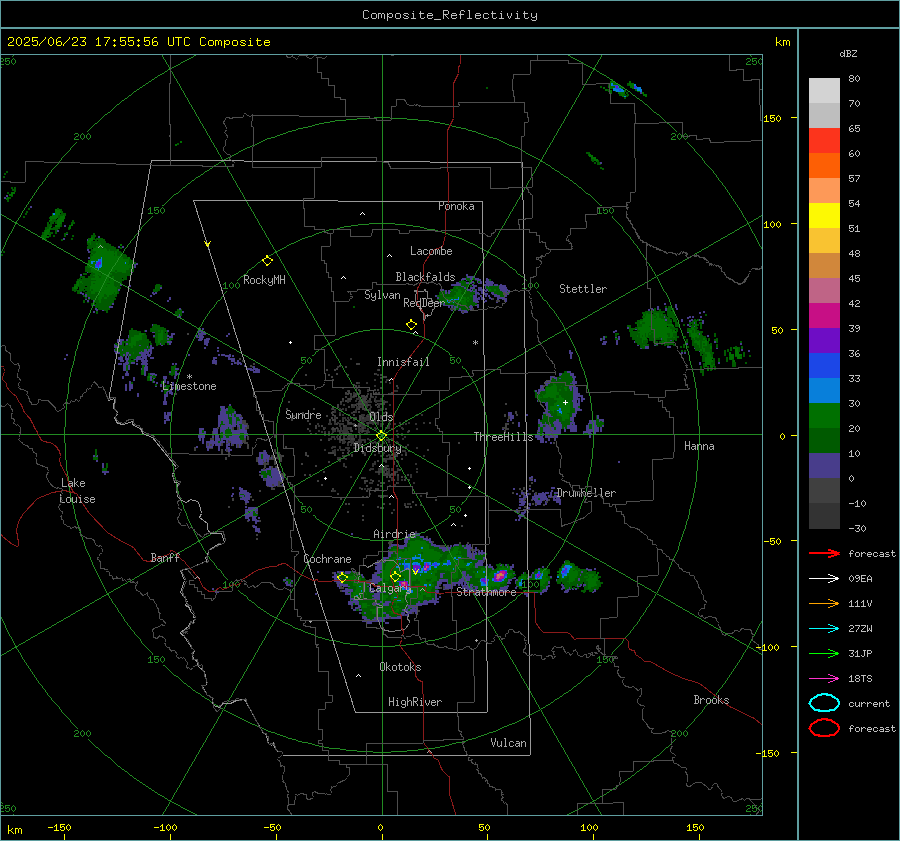900x841 pixels.
Task: Click the Innisfail label
Action: point(403,362)
